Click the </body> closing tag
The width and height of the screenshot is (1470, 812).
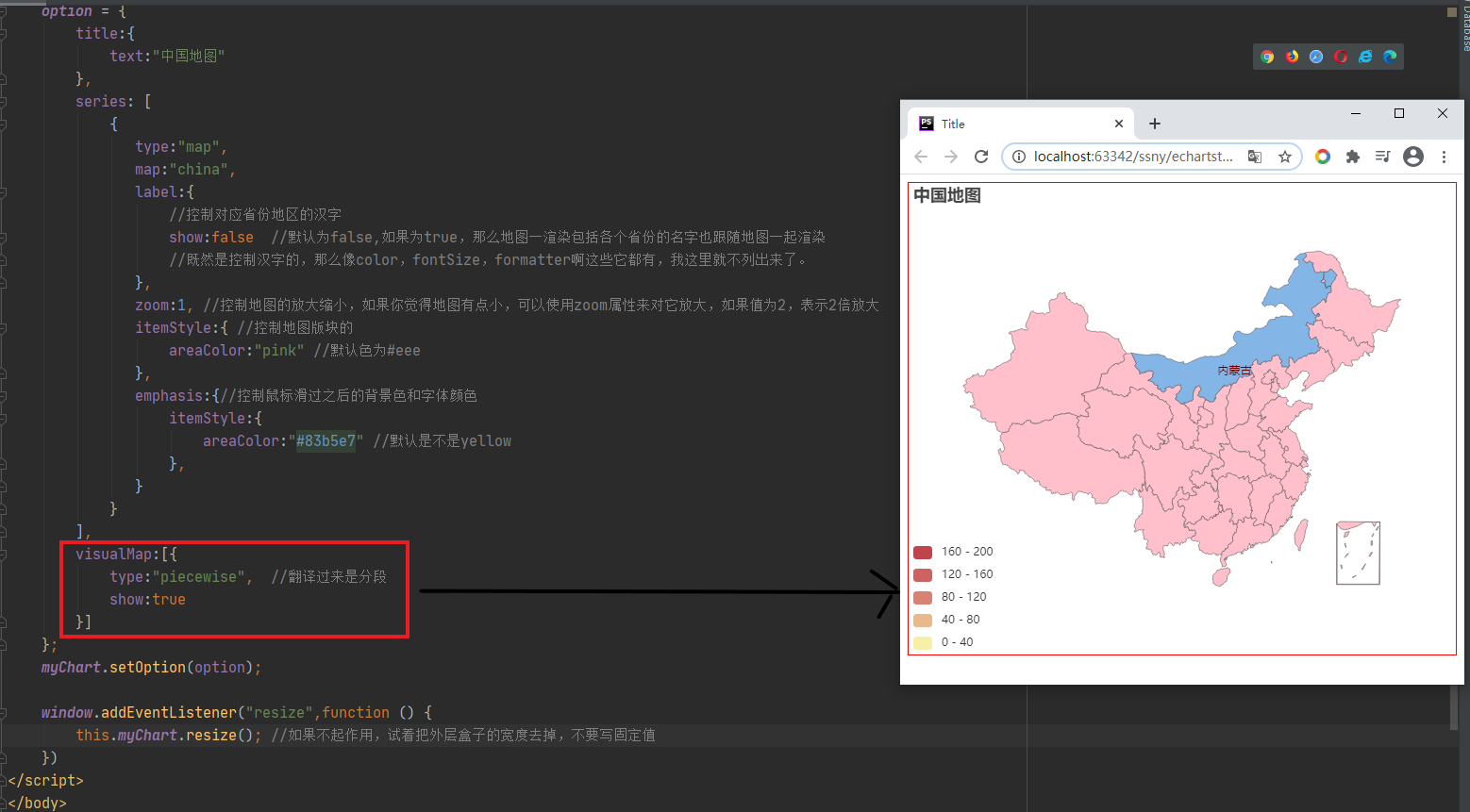(37, 803)
